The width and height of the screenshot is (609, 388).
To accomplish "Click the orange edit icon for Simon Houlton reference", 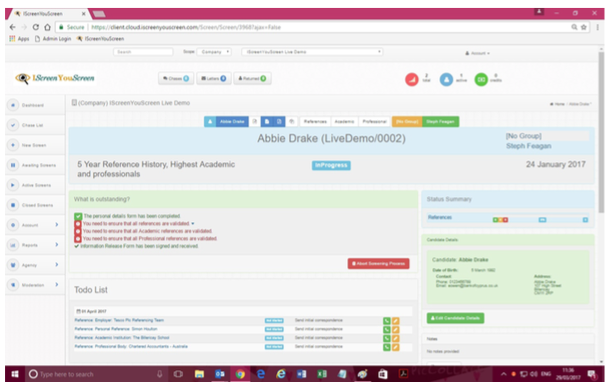I will [395, 330].
